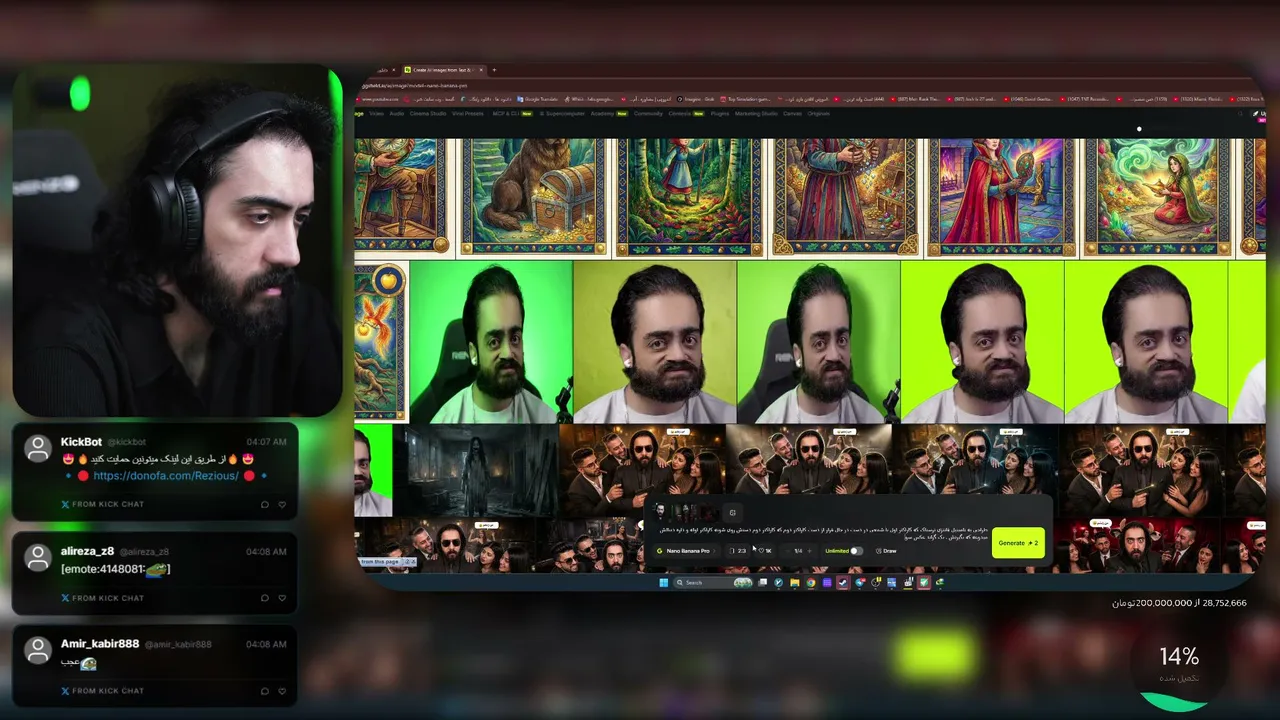Toggle the Unlimited switch
The image size is (1280, 720).
856,551
